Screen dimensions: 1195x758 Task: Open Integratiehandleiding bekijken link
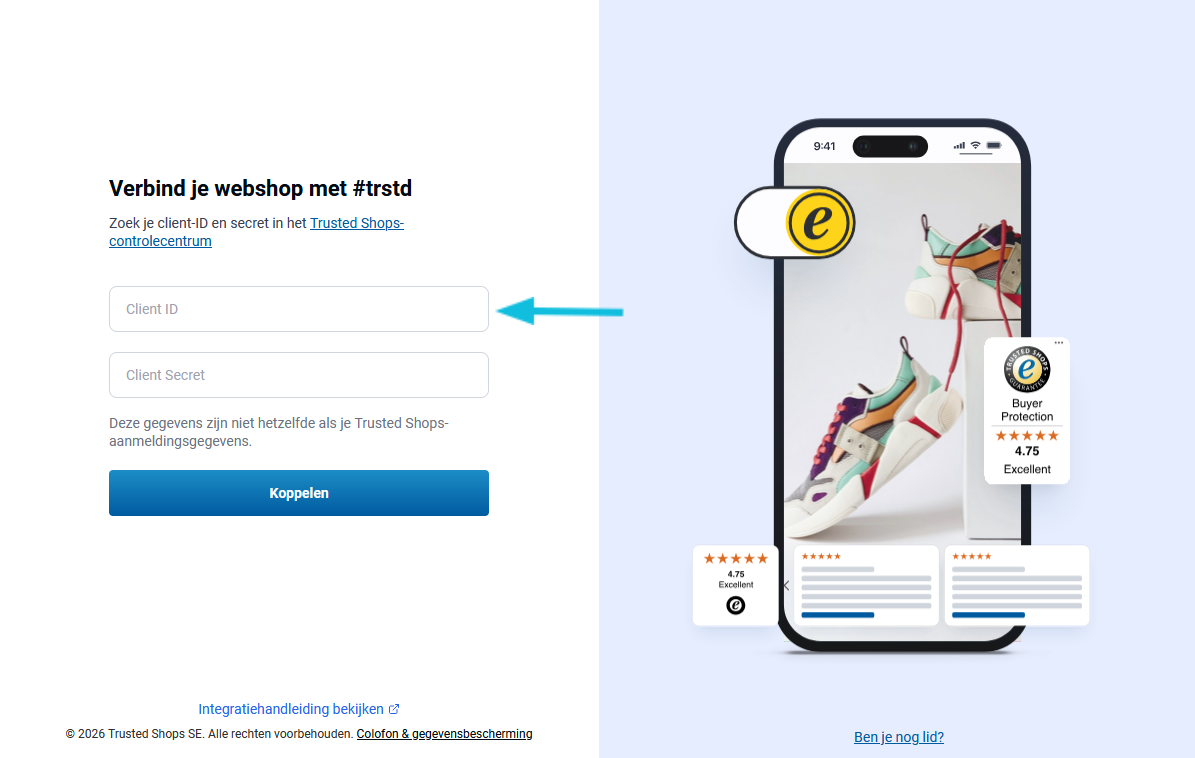[x=291, y=709]
